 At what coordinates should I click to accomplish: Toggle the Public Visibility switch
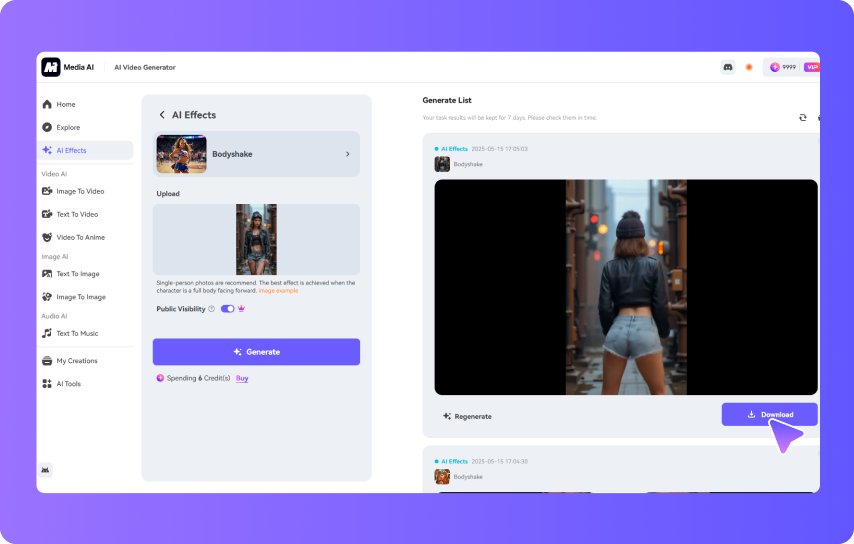point(227,309)
